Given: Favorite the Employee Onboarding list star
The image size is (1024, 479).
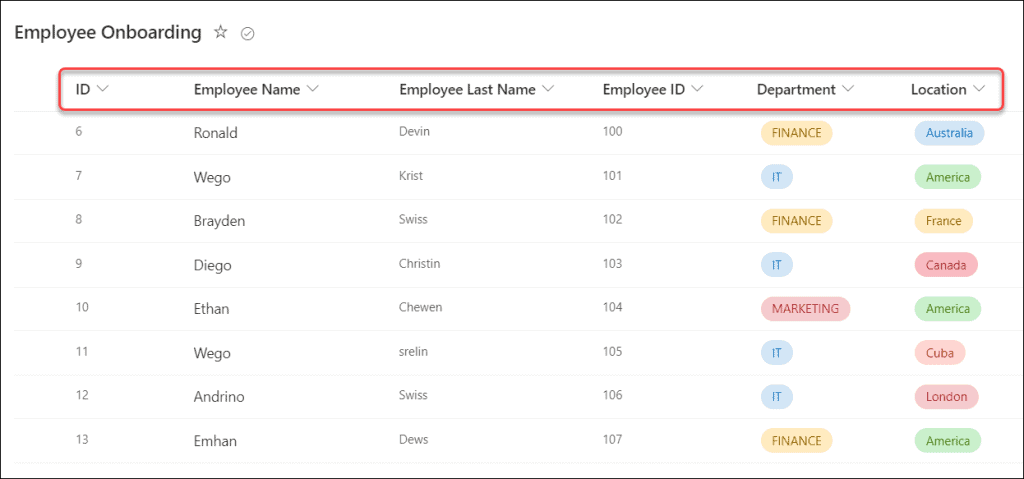Looking at the screenshot, I should (221, 33).
